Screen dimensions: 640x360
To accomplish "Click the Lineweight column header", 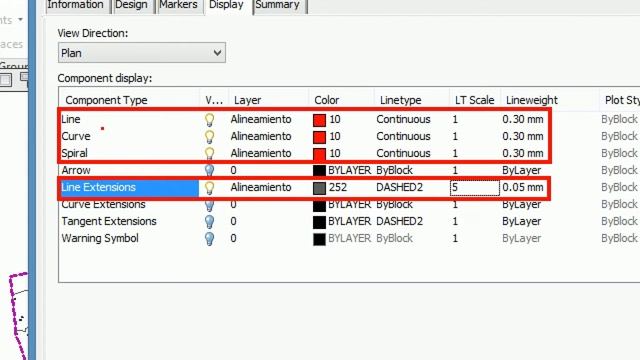I will [532, 100].
